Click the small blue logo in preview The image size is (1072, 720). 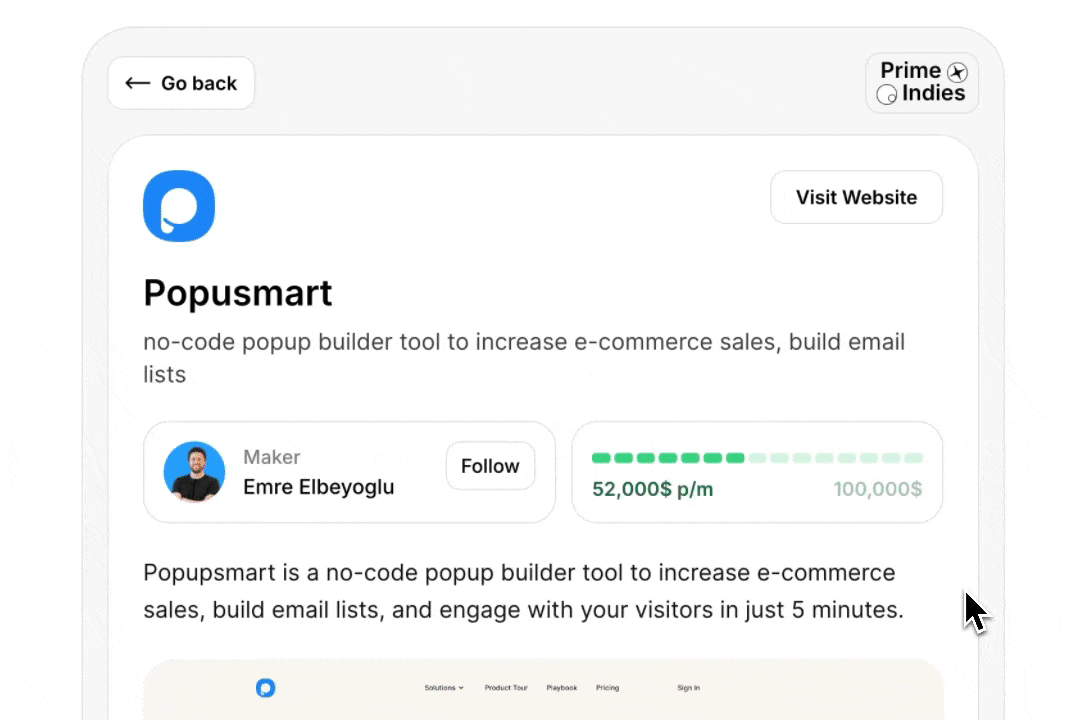tap(265, 688)
